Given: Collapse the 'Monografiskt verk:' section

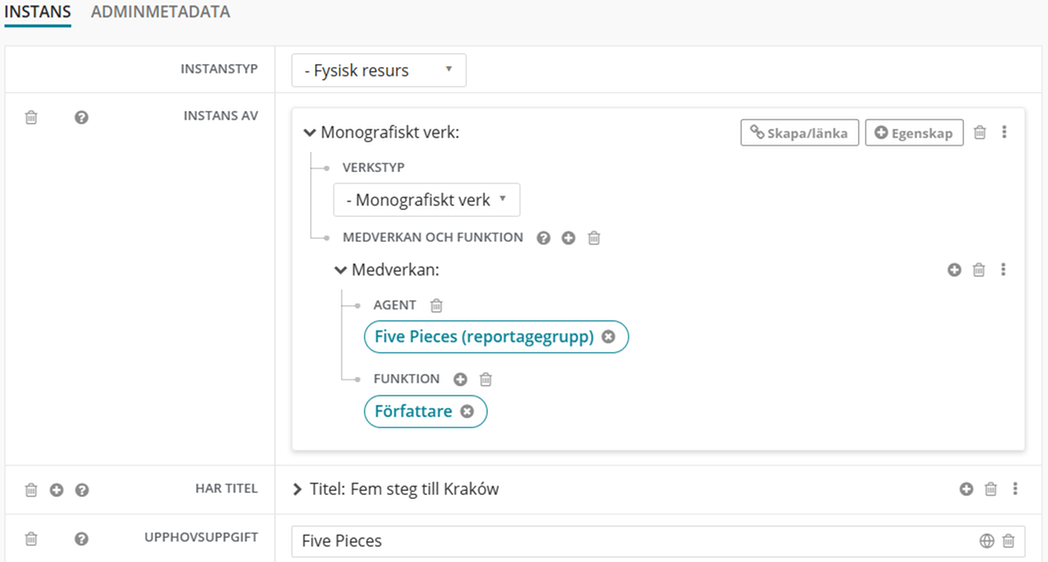Looking at the screenshot, I should (x=309, y=132).
